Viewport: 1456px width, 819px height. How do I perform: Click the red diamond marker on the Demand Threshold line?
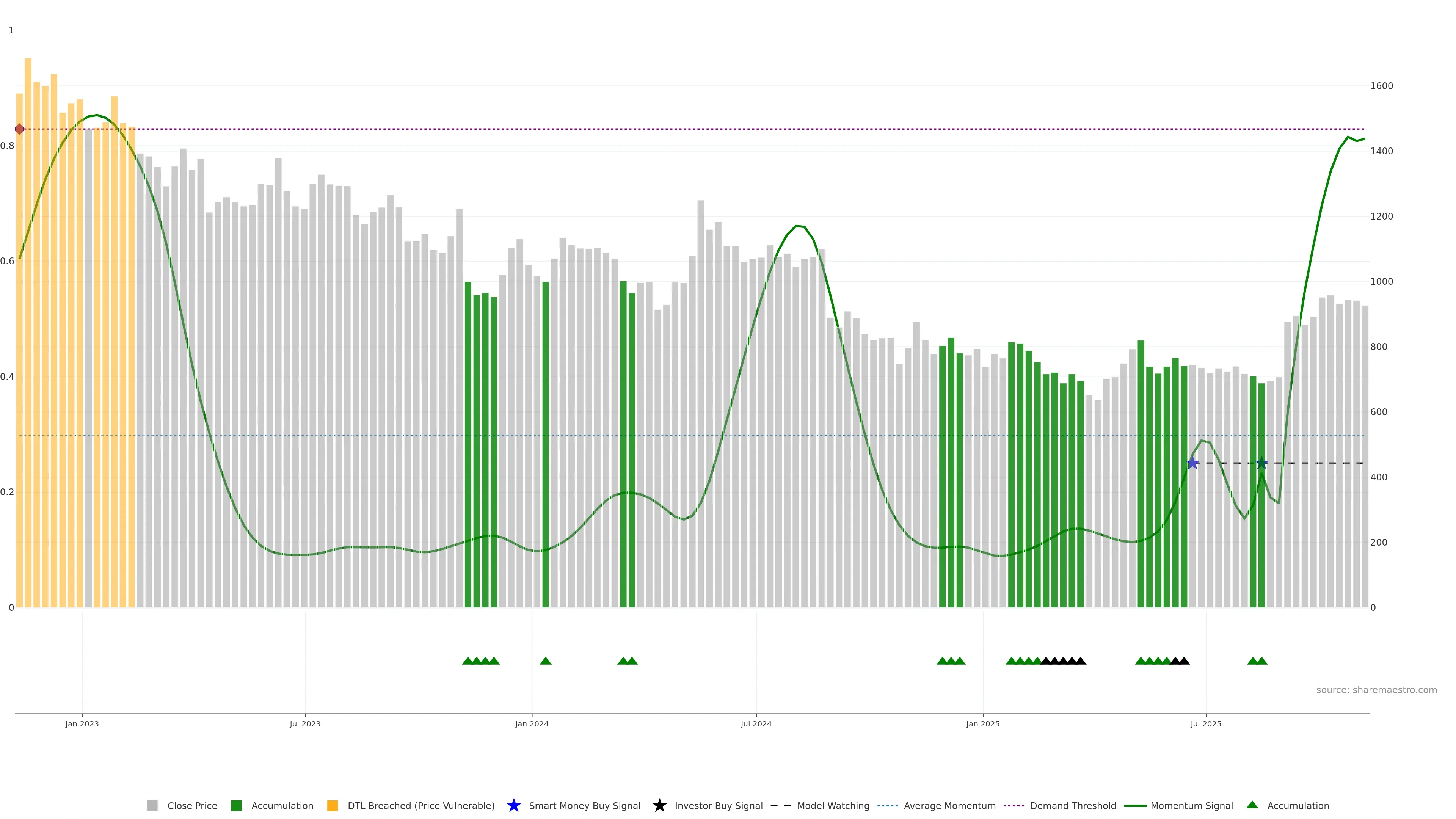(x=20, y=129)
